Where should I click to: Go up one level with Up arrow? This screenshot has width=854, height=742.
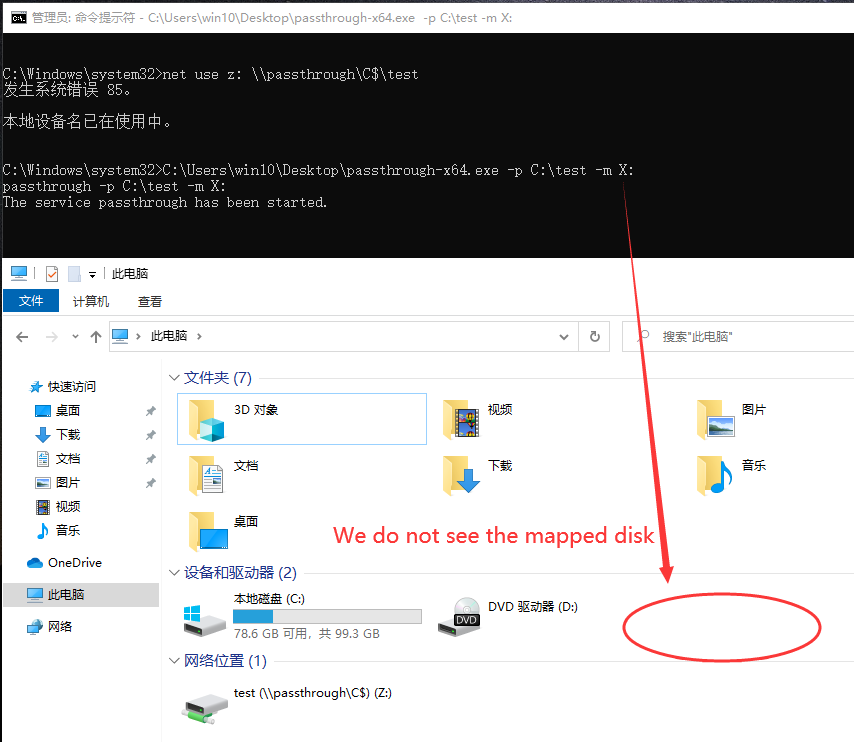coord(96,337)
